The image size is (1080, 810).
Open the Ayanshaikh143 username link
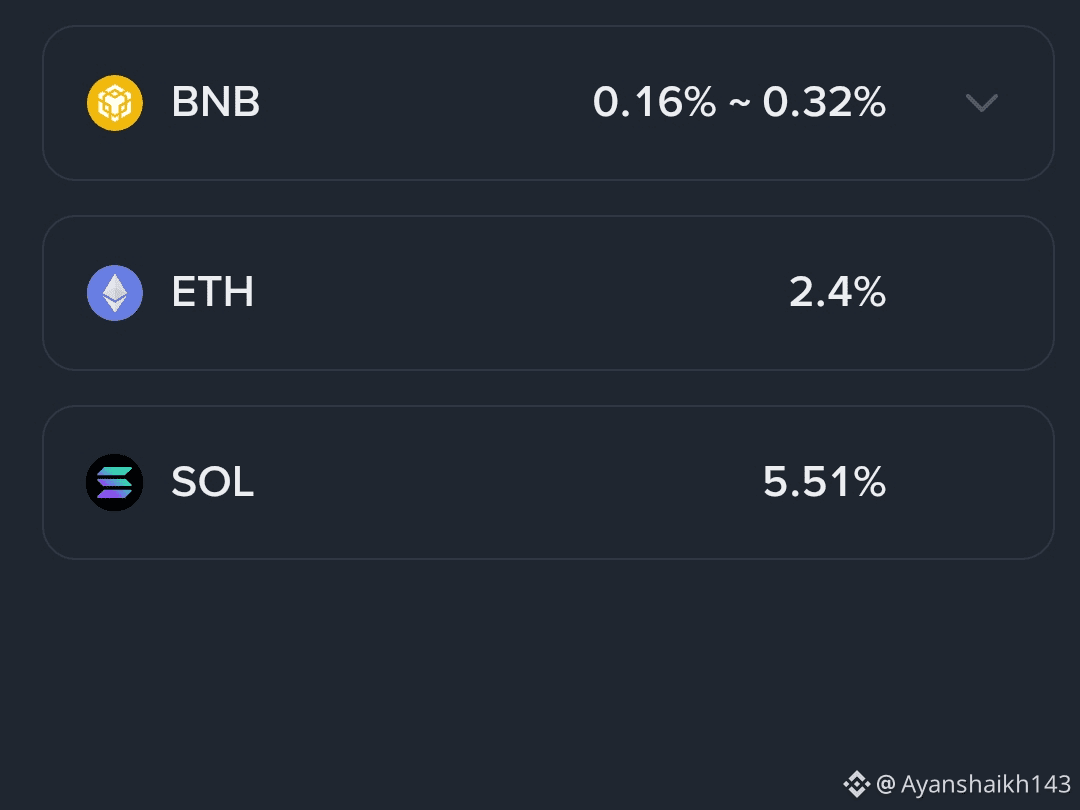click(x=985, y=784)
